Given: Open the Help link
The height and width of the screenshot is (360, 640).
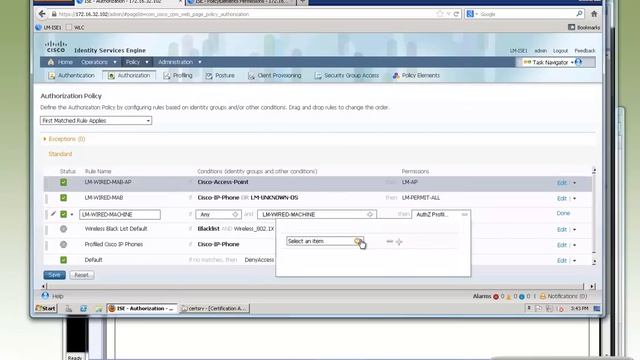Looking at the screenshot, I should pos(53,296).
